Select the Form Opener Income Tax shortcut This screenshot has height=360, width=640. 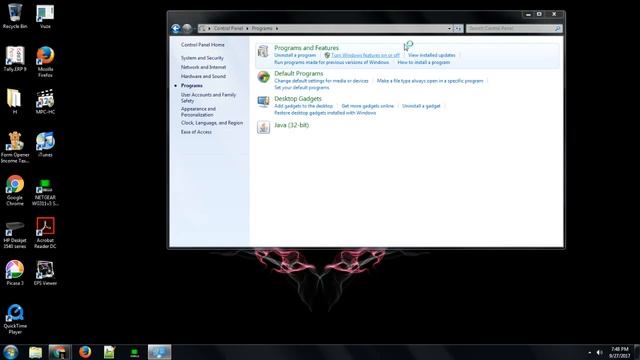(x=15, y=147)
